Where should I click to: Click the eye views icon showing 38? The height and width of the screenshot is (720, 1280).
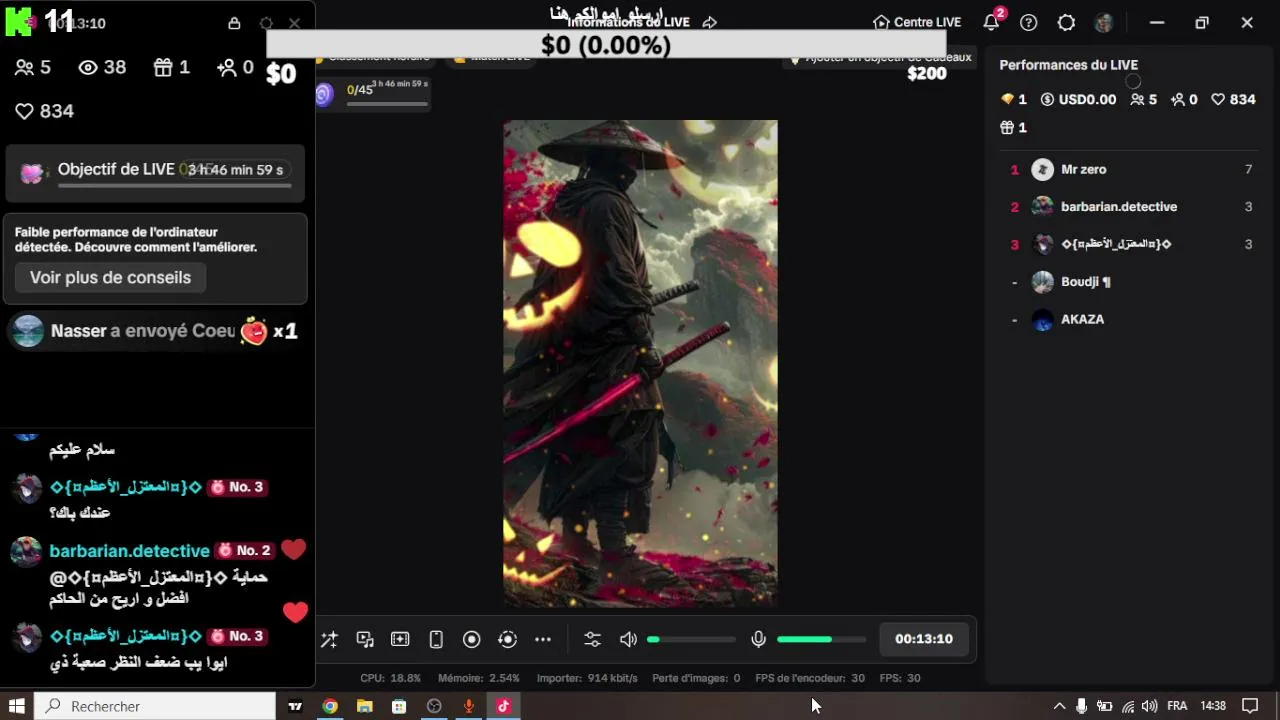point(88,67)
